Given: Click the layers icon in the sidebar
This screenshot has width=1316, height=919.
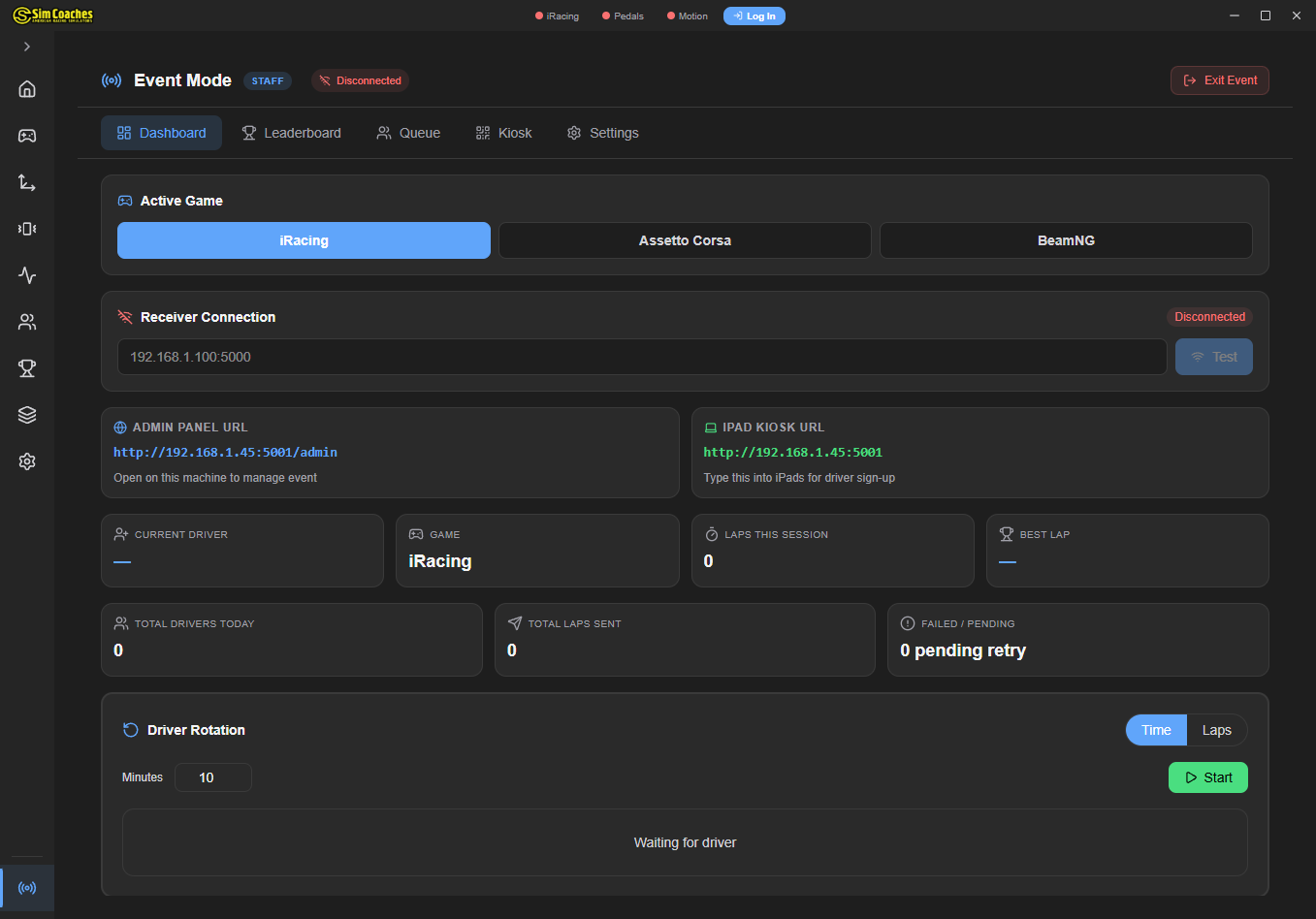Looking at the screenshot, I should (26, 414).
